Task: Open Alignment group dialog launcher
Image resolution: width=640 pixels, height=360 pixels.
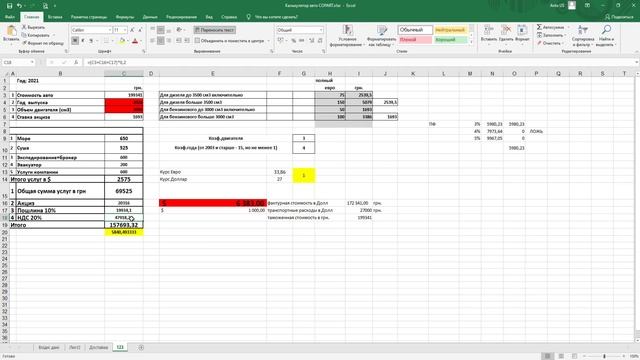Action: (x=272, y=51)
